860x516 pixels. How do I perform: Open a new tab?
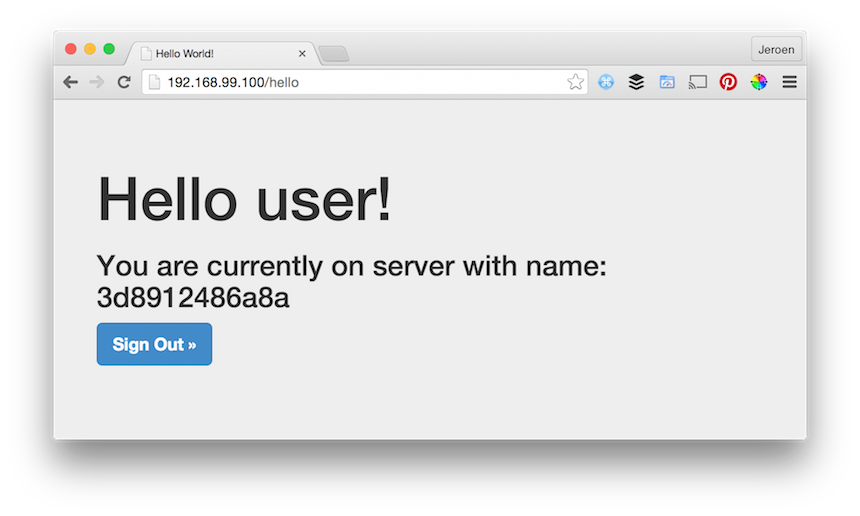[334, 54]
